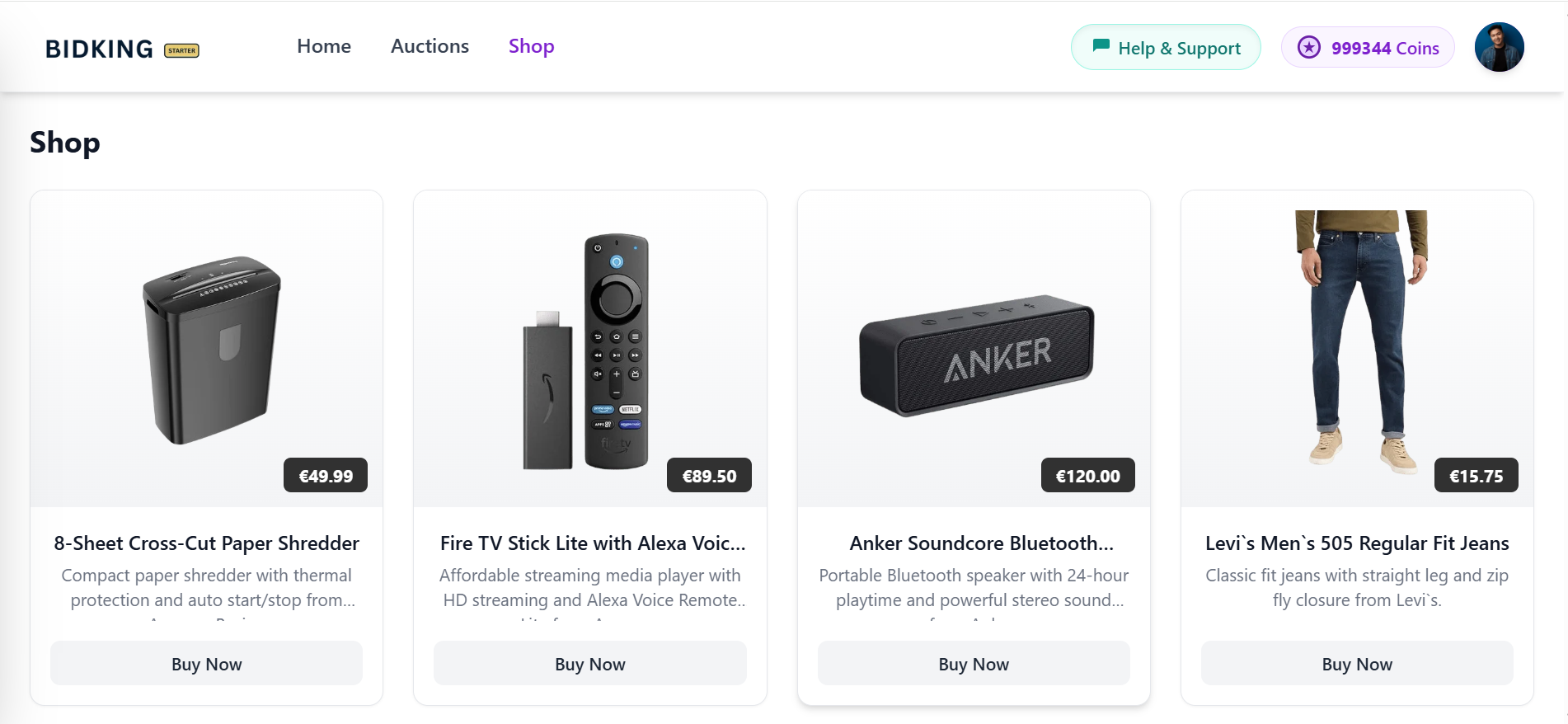Open the paper shredder product image
The height and width of the screenshot is (724, 1568).
(x=212, y=350)
